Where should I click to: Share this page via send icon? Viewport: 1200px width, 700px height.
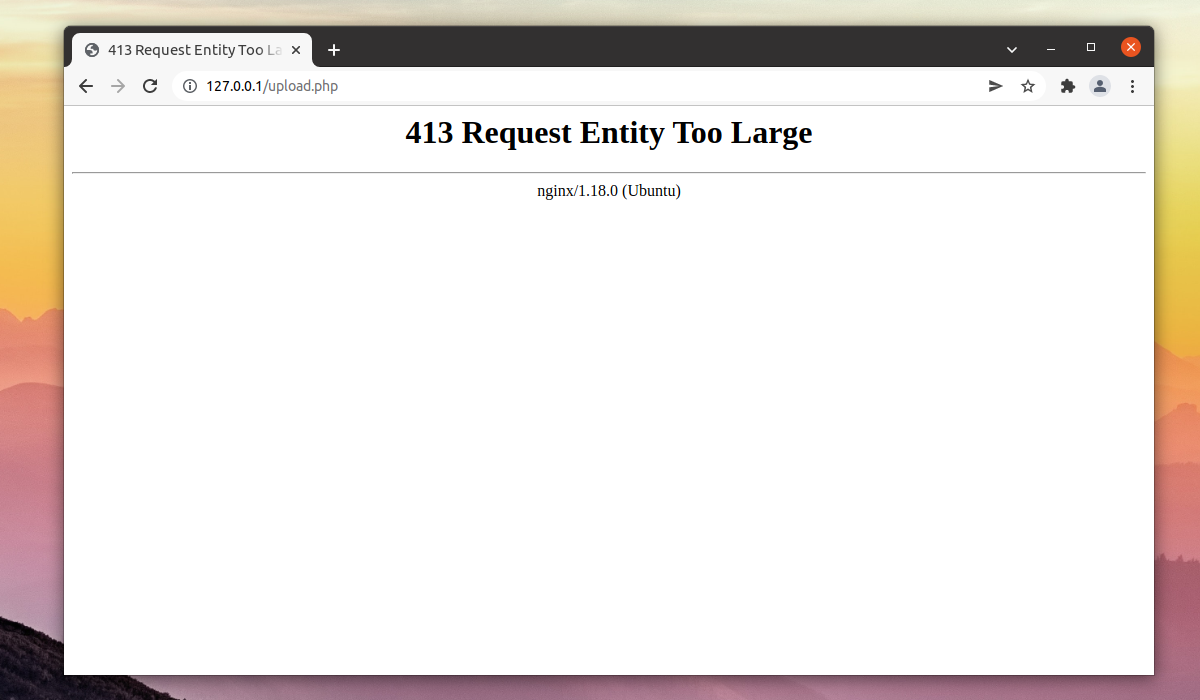(x=996, y=86)
